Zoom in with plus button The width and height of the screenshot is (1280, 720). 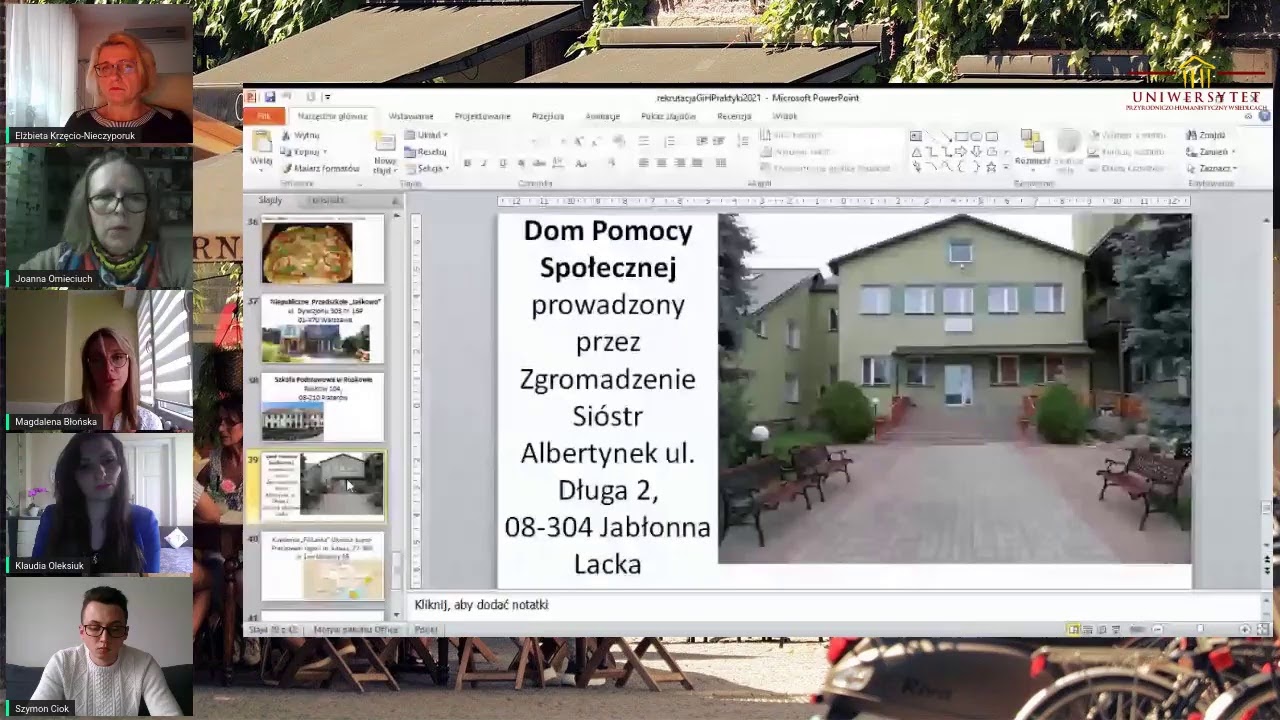[x=1245, y=629]
